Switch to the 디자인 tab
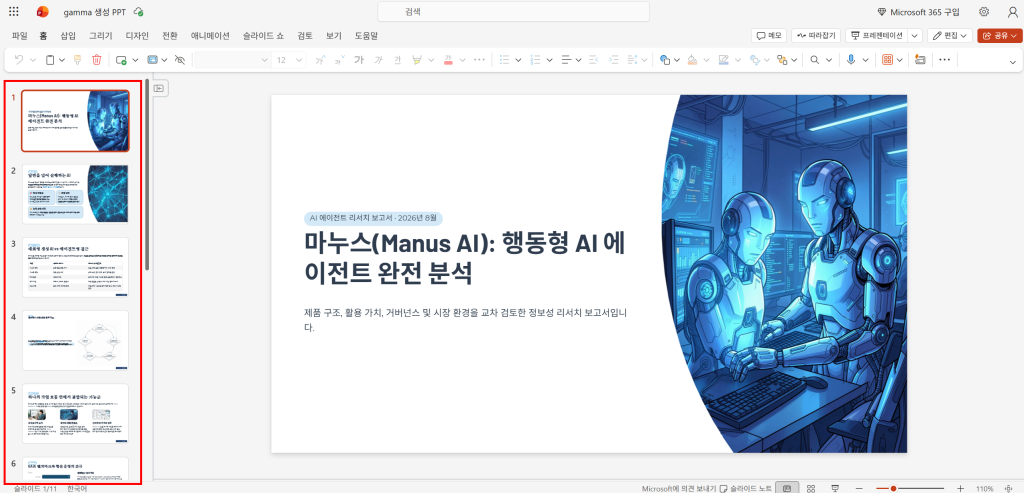Screen dimensions: 1024x493 [x=137, y=36]
